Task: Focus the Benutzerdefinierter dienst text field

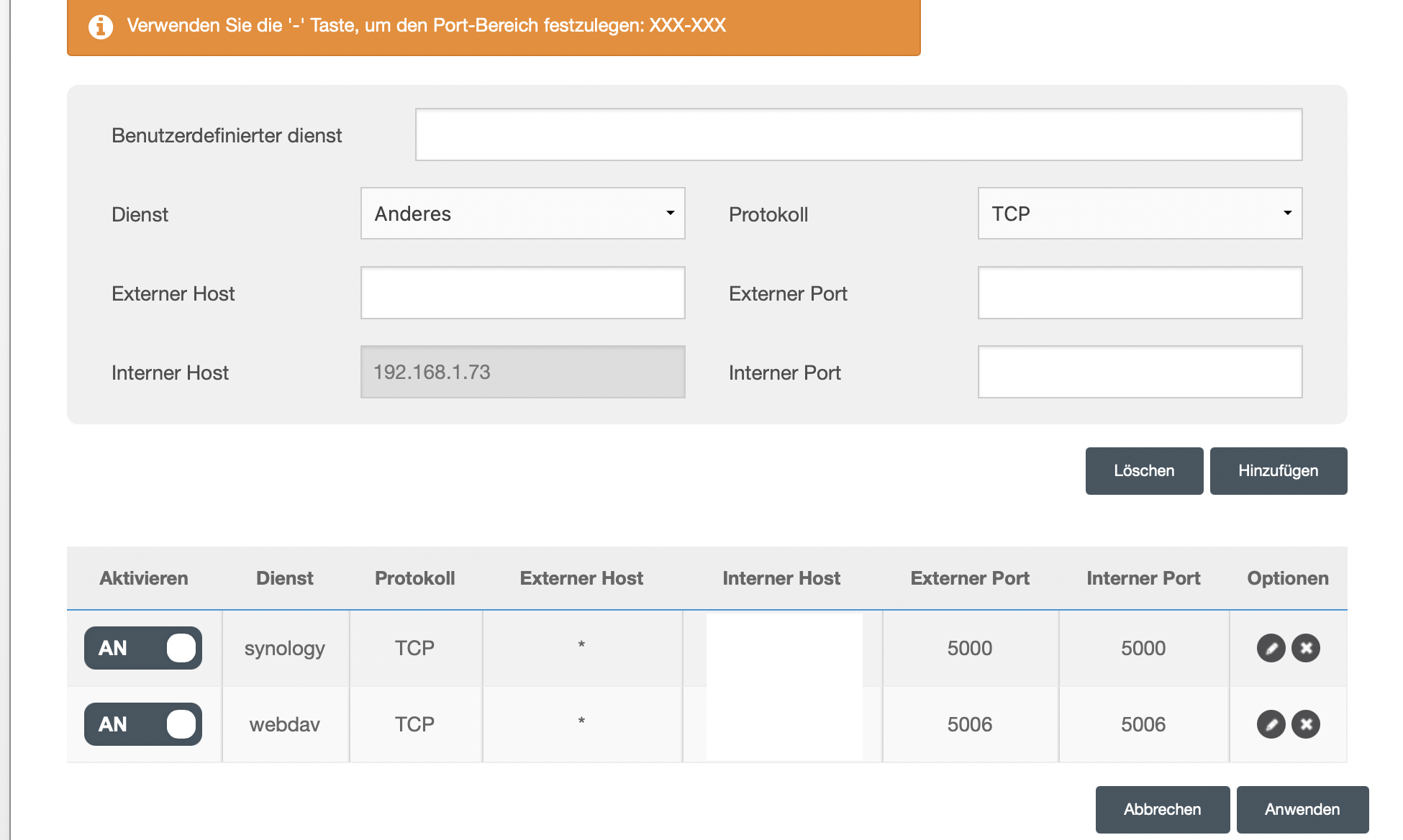Action: (x=858, y=134)
